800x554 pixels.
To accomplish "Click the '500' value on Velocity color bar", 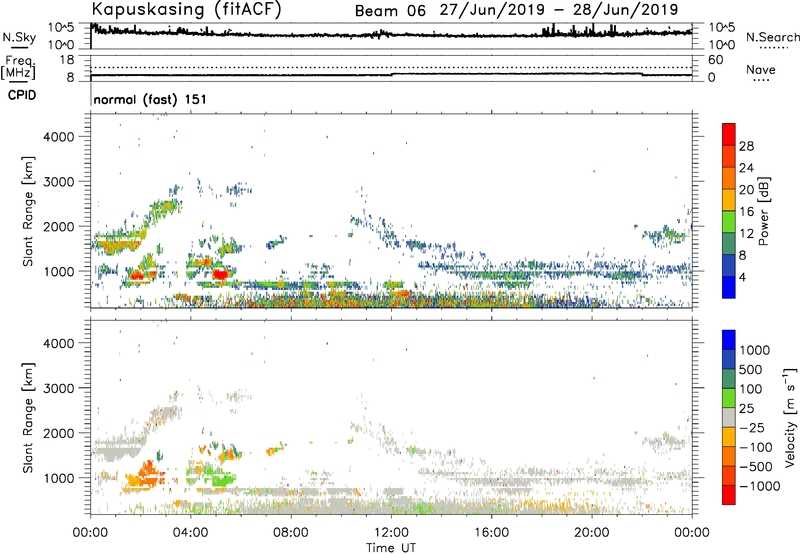I will click(753, 369).
